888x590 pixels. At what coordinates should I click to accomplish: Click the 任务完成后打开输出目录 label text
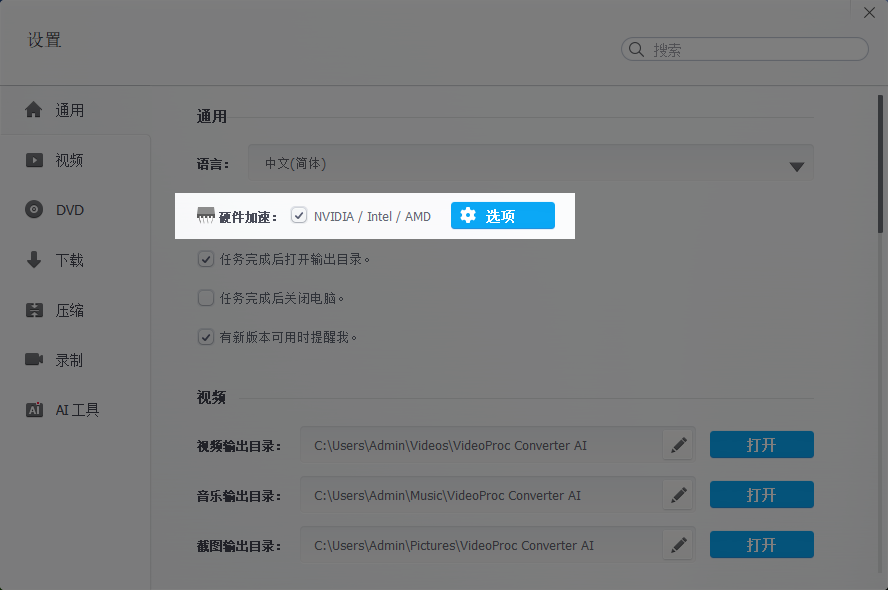coord(294,259)
